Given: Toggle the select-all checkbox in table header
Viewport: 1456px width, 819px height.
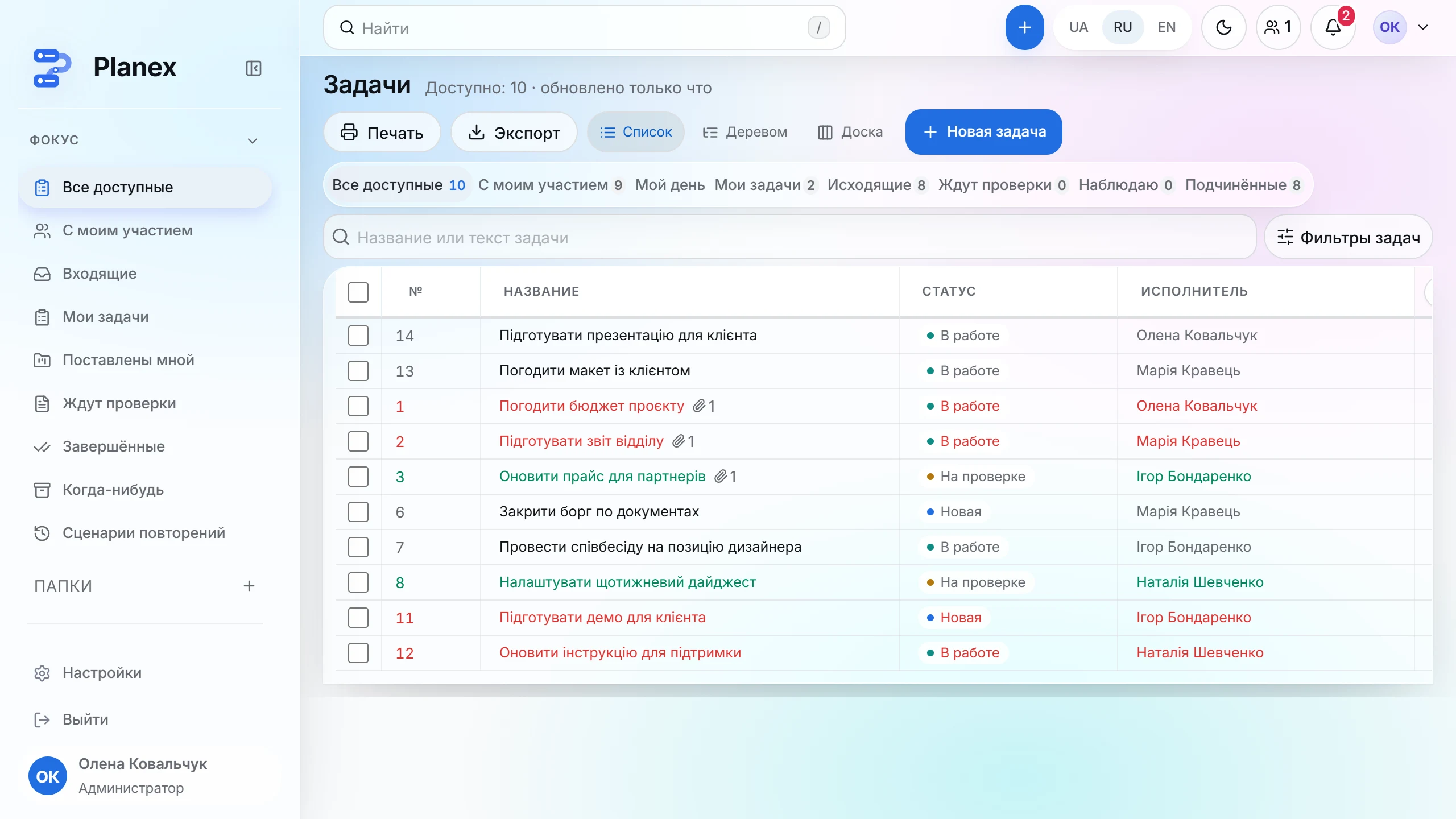Looking at the screenshot, I should [358, 292].
